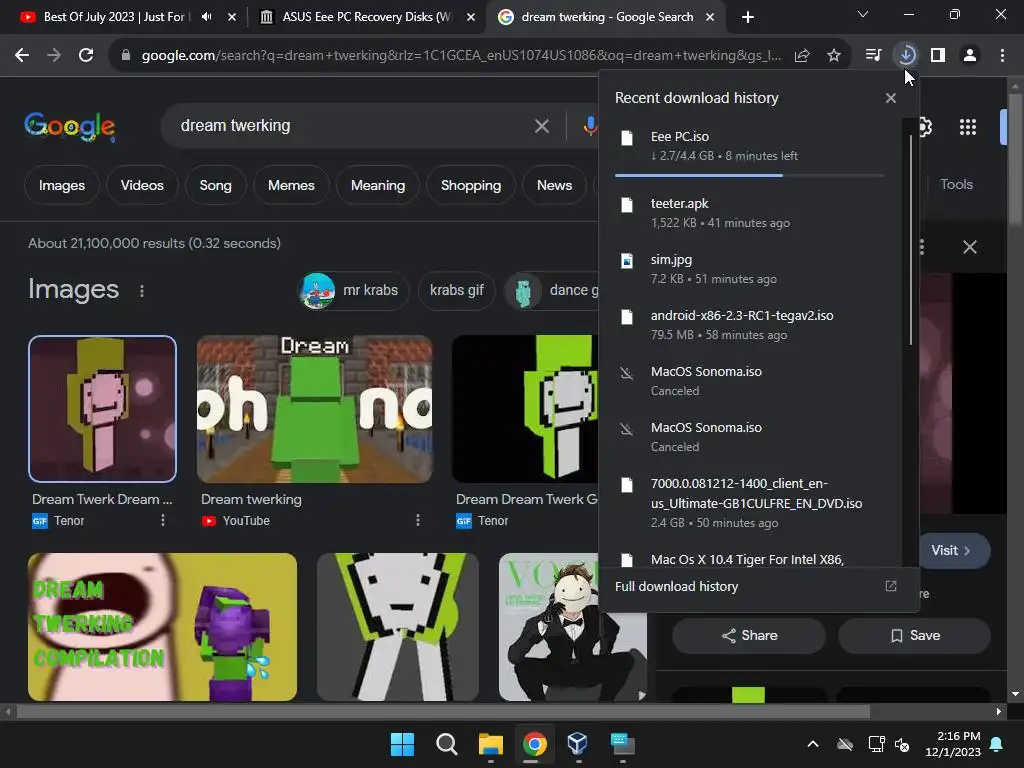Open android-x86-2.3-RC1-tegav2.iso download entry
The image size is (1024, 768).
tap(750, 325)
